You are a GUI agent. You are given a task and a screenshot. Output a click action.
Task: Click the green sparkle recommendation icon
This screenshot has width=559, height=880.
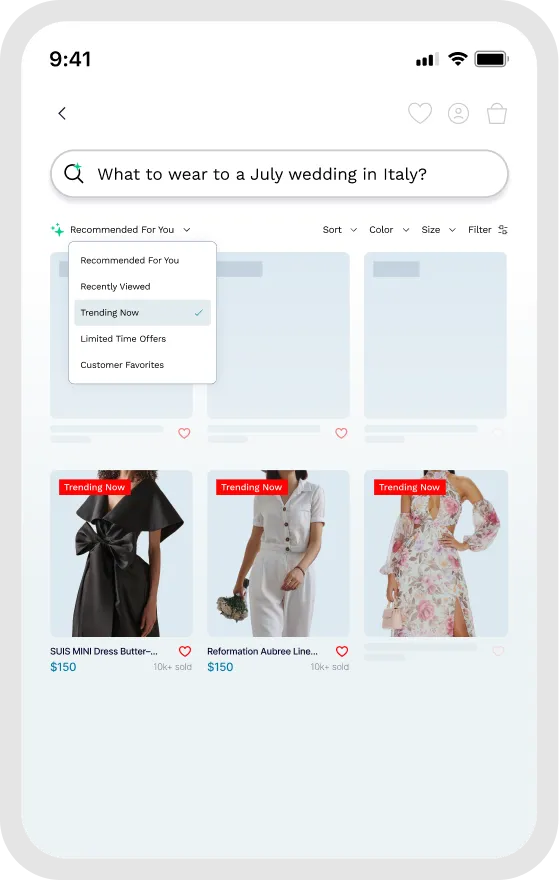pyautogui.click(x=57, y=229)
